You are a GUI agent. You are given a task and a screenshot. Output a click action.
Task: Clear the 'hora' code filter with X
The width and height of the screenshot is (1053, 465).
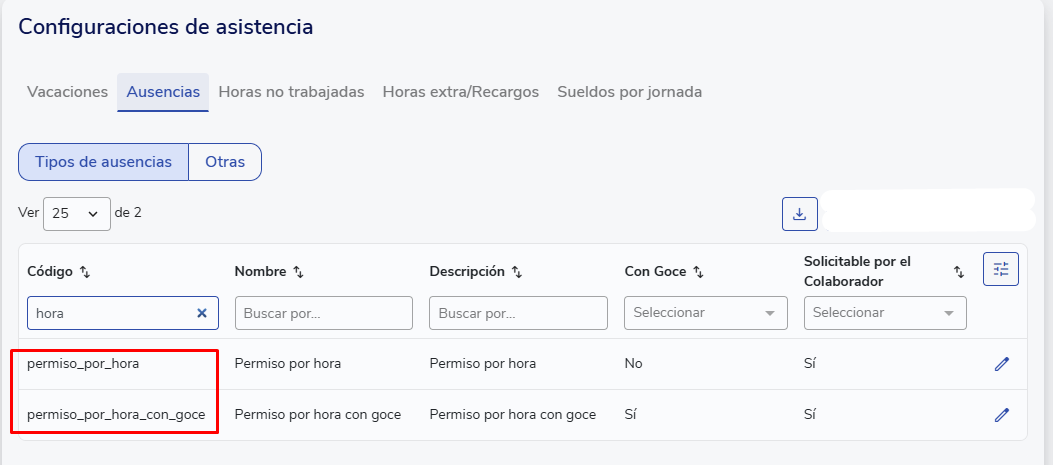(x=201, y=313)
